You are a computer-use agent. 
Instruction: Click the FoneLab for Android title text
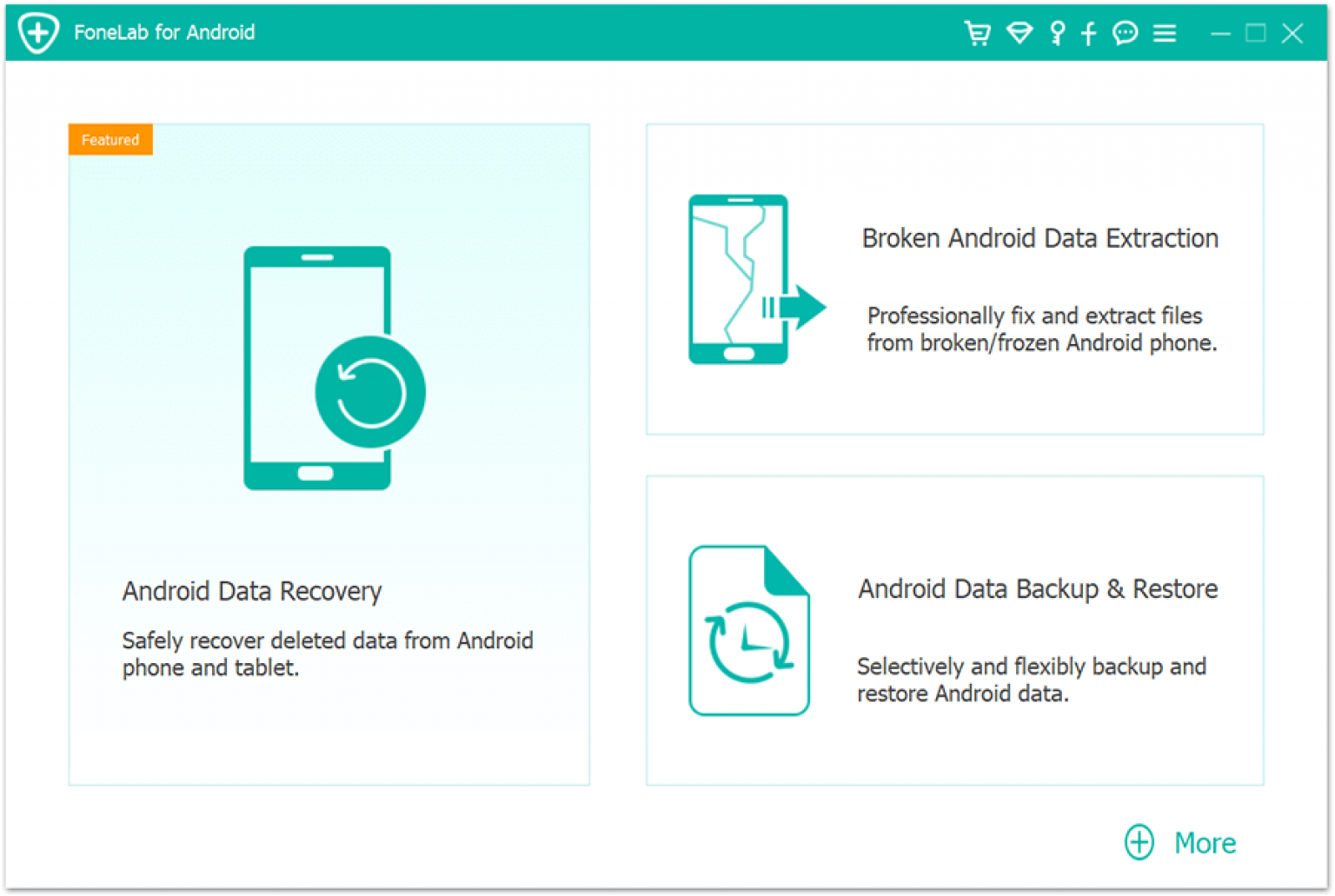164,32
